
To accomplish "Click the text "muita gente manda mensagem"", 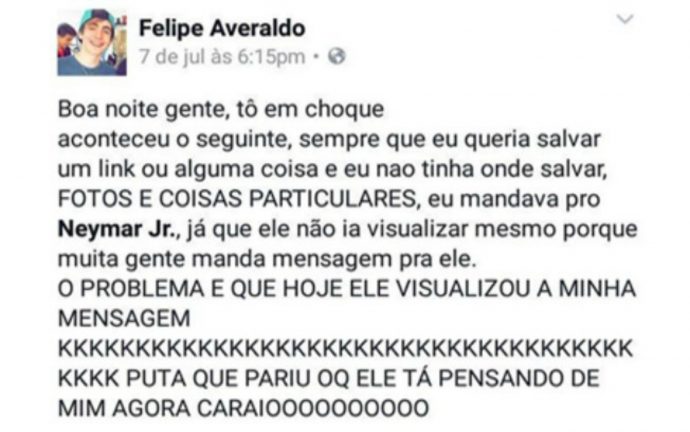I will [225, 259].
